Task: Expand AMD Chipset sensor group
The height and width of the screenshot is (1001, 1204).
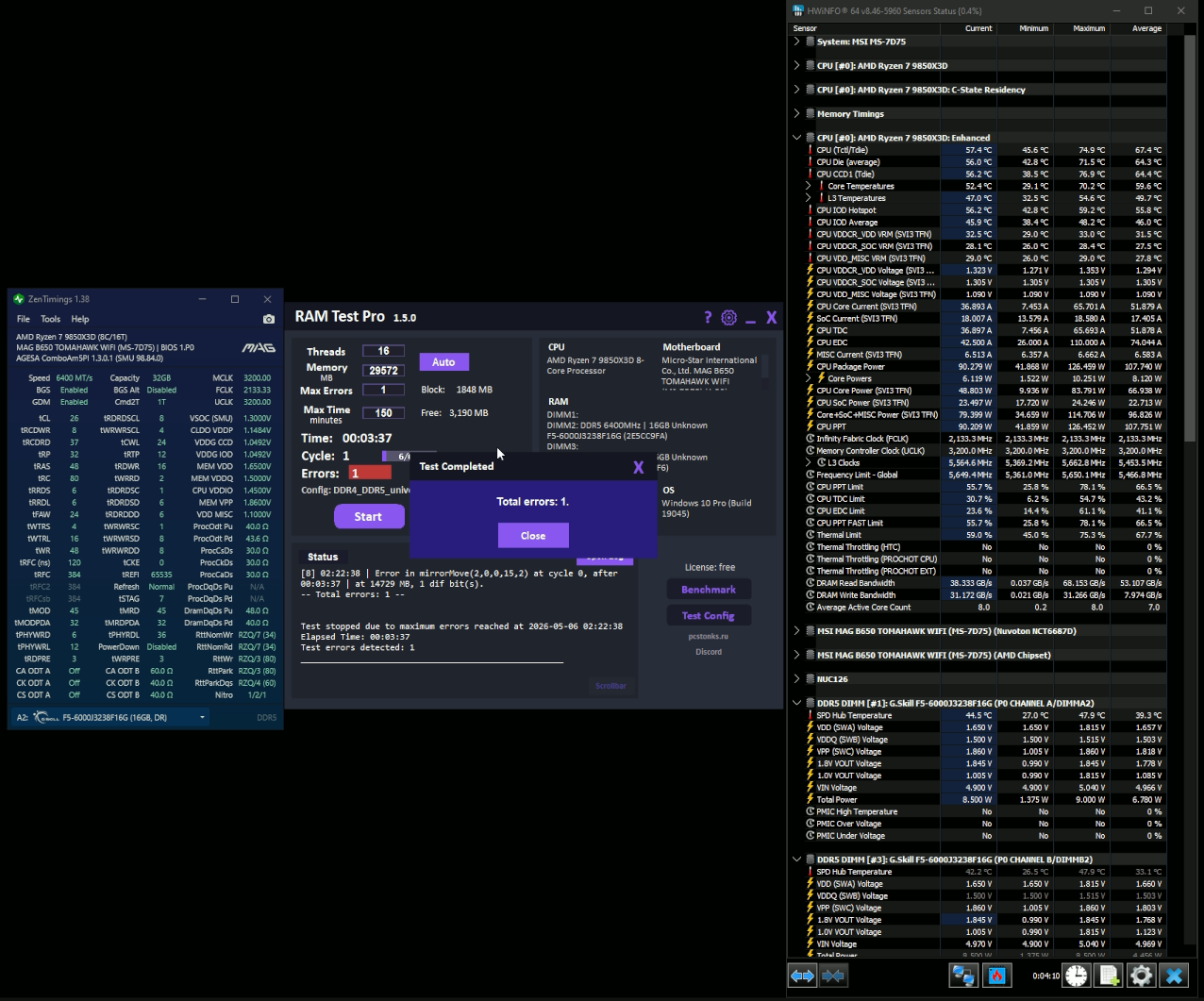Action: (x=797, y=655)
